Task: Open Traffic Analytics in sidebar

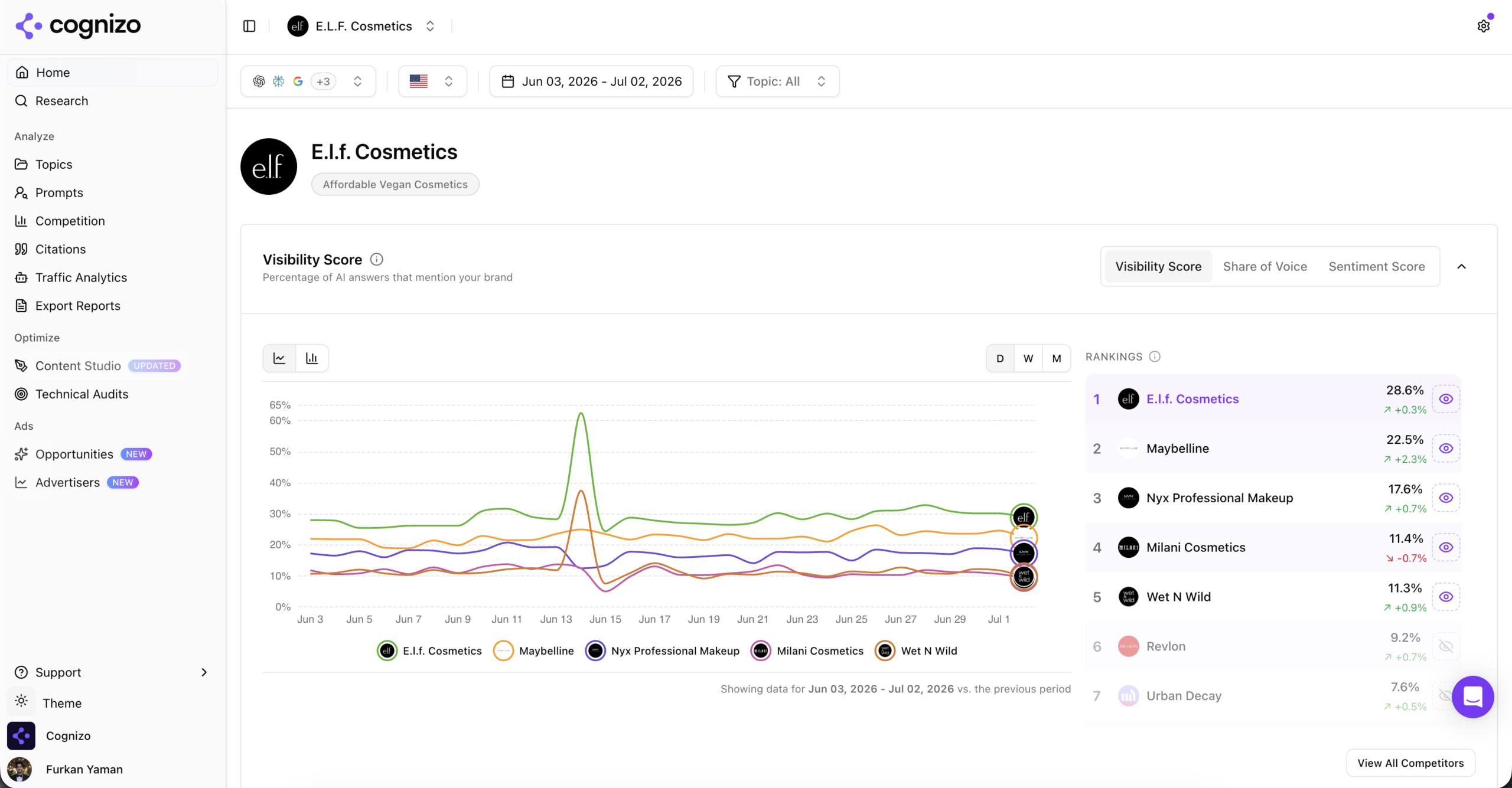Action: (81, 277)
